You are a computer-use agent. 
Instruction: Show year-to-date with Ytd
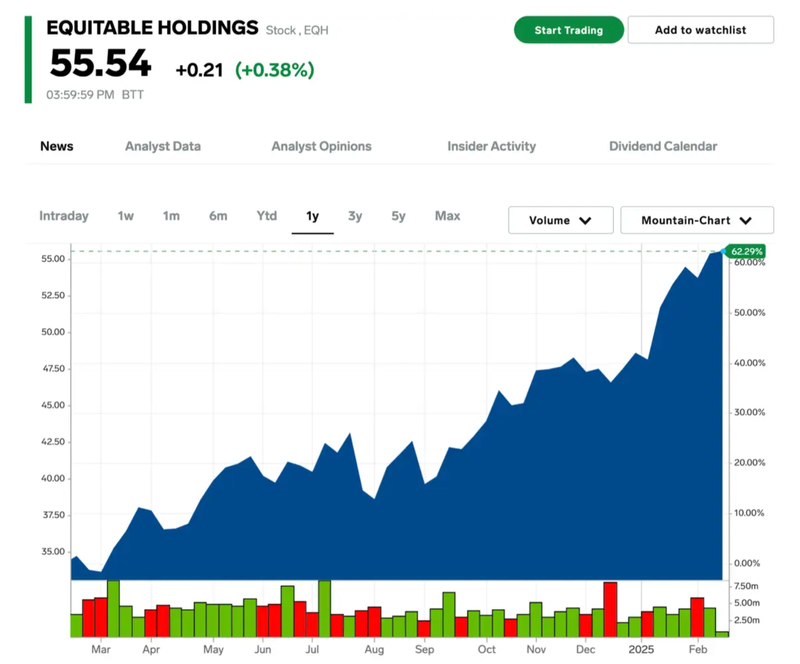(x=266, y=216)
